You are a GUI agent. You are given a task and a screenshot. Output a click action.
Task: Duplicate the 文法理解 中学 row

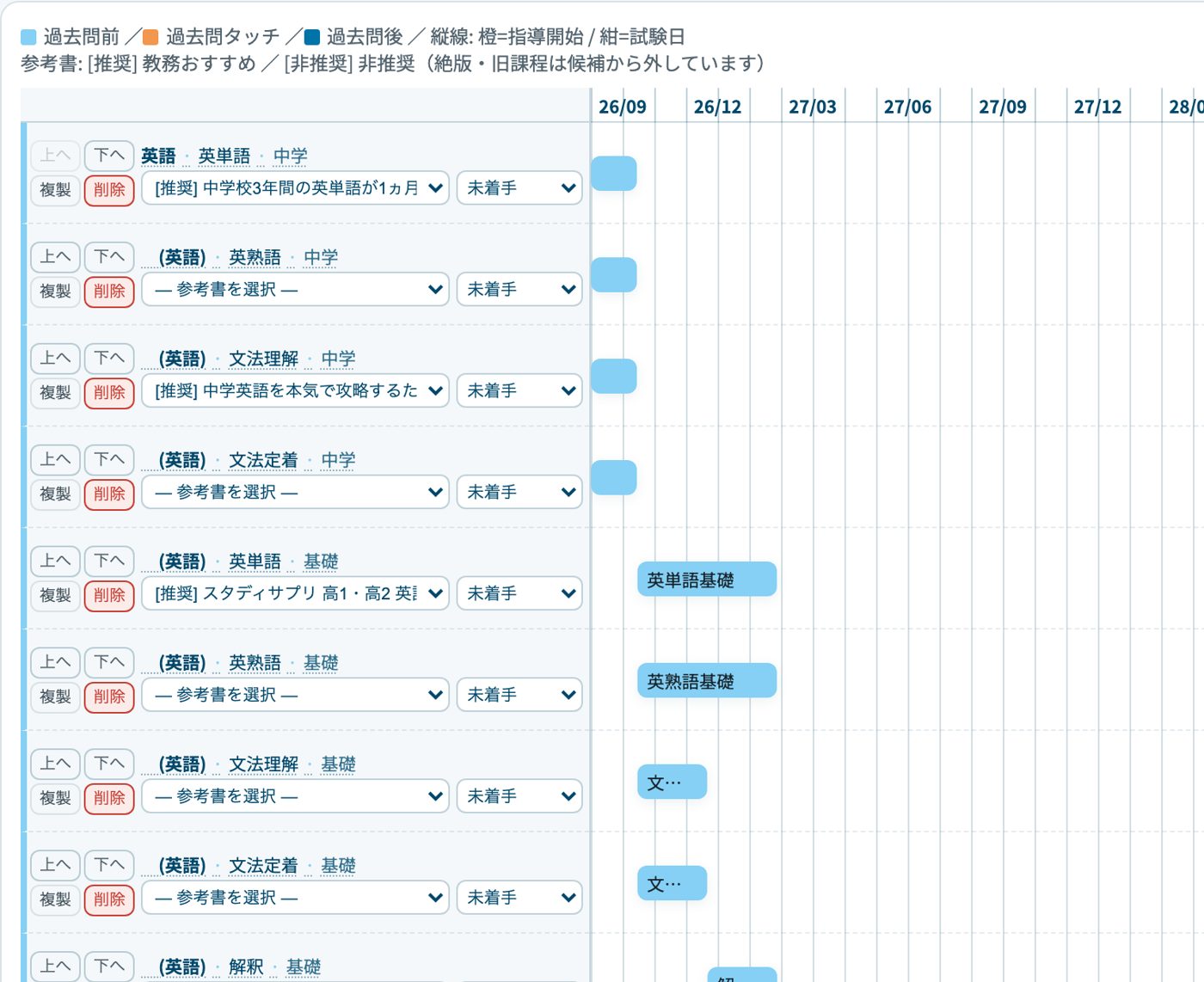[x=56, y=393]
